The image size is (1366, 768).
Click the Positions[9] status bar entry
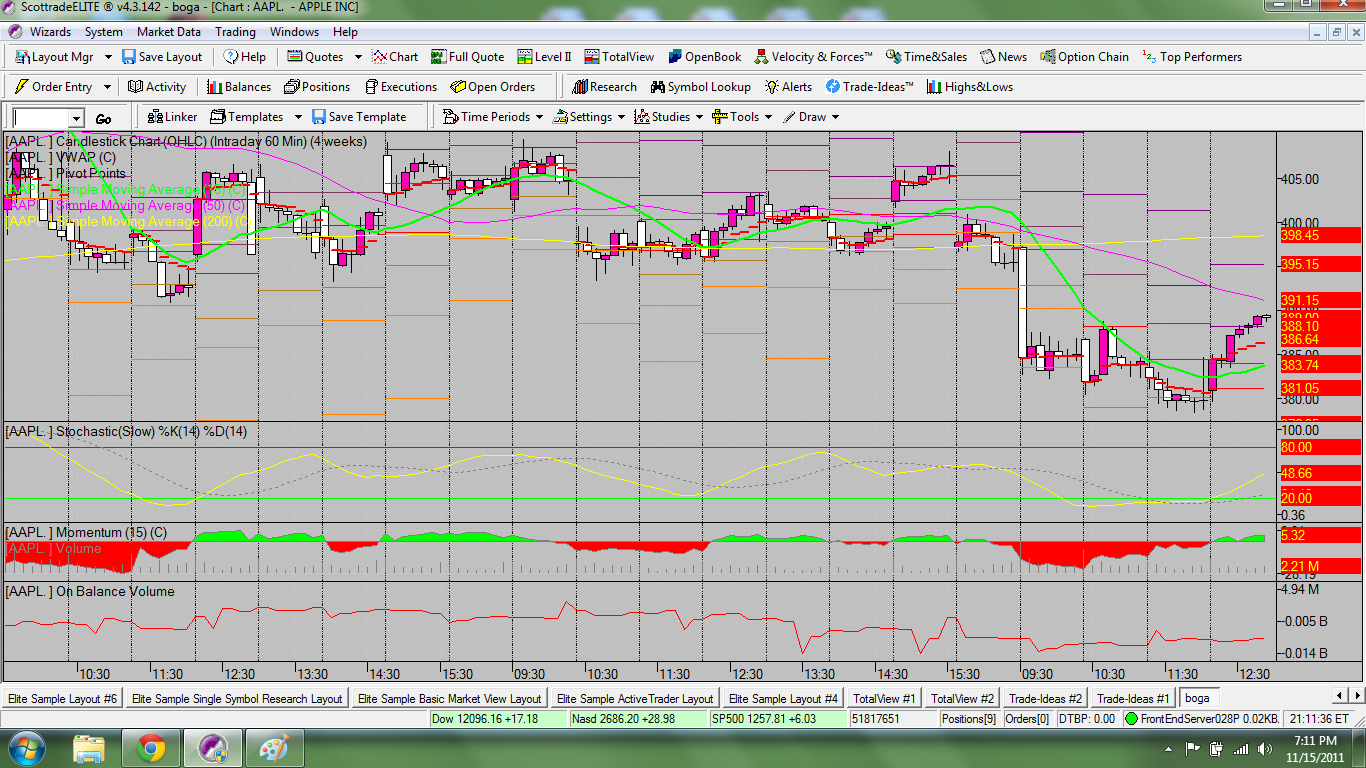pyautogui.click(x=969, y=719)
